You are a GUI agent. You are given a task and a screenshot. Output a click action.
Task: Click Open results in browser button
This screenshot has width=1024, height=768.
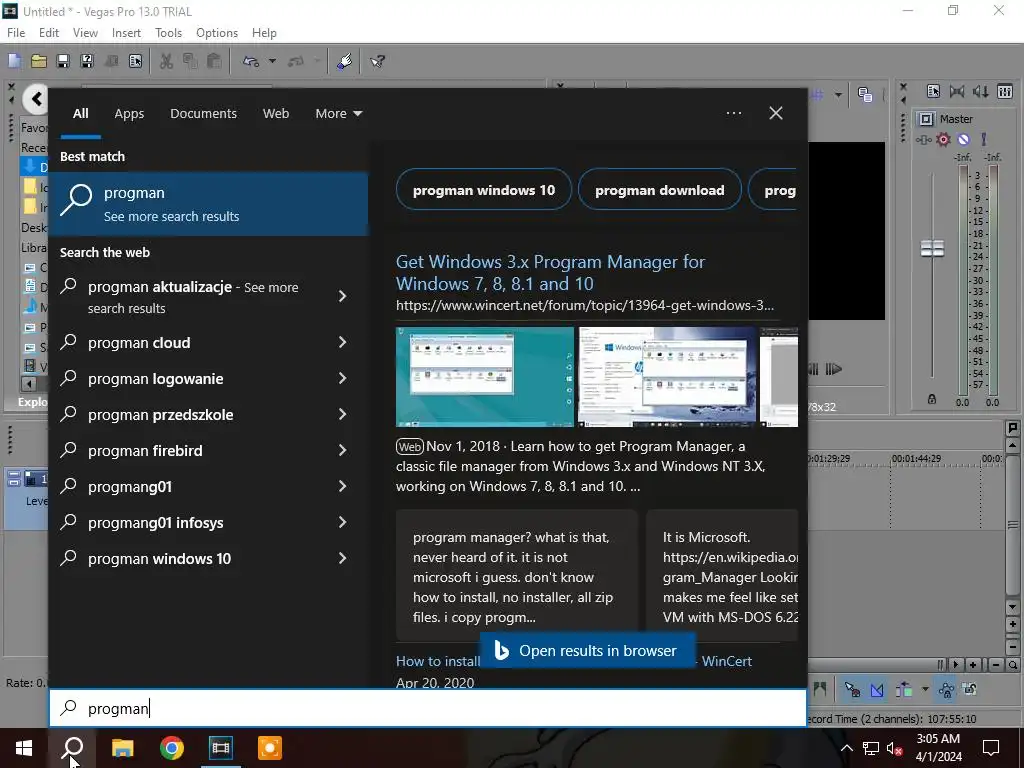588,650
